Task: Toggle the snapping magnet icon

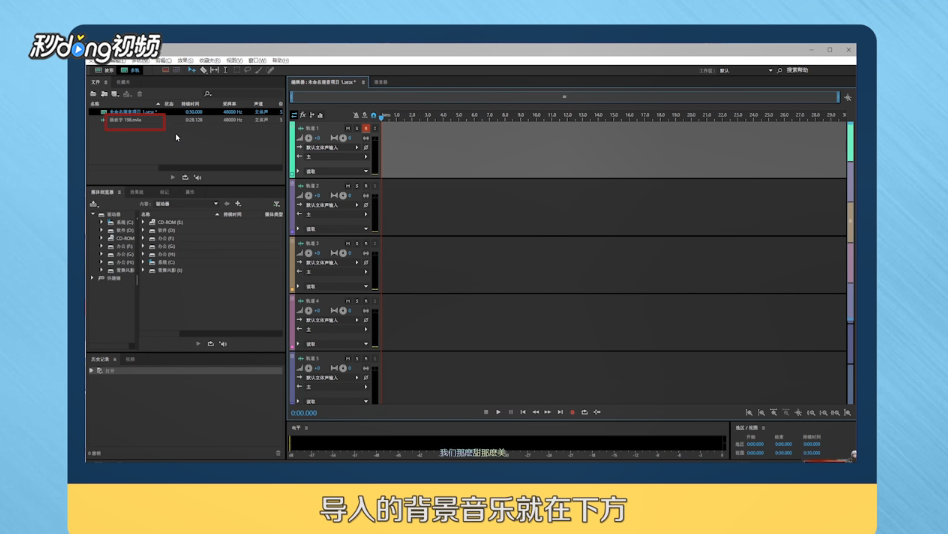Action: (x=374, y=115)
